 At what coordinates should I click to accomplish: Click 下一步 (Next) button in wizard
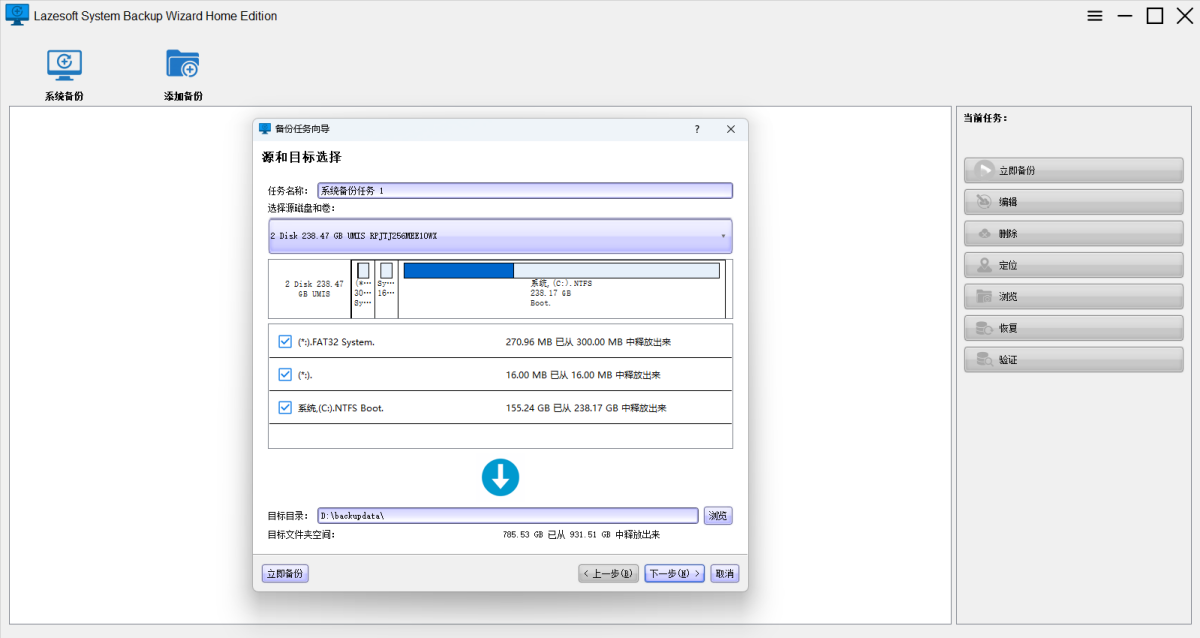click(x=675, y=574)
